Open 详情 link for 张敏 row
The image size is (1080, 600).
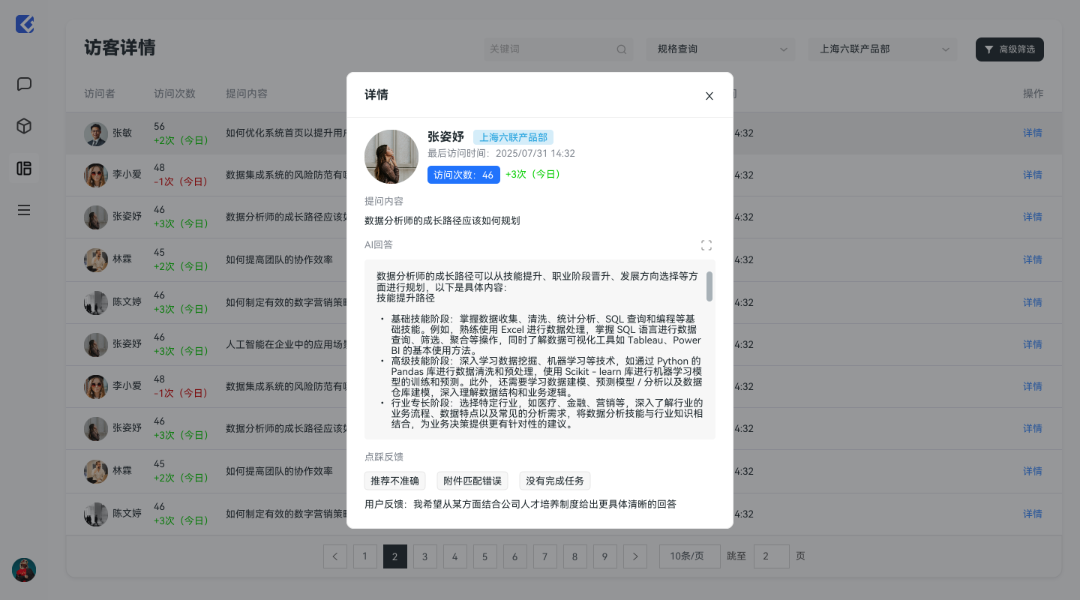pos(1032,133)
